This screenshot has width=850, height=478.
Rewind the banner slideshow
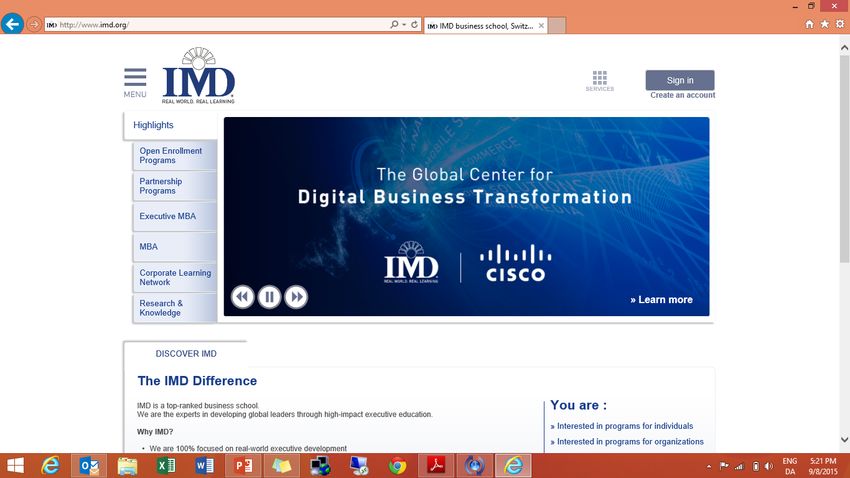242,297
